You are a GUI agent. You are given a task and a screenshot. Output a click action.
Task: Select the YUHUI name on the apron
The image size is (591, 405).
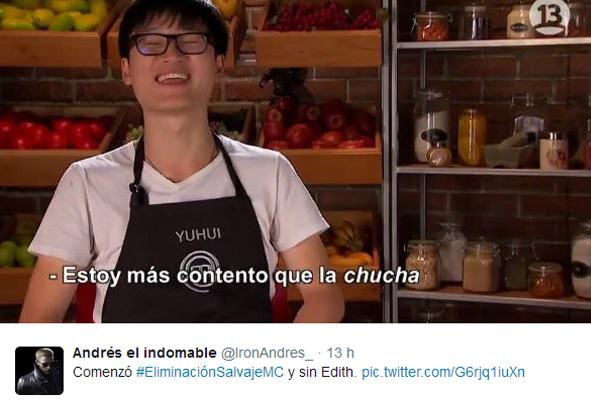coord(198,235)
